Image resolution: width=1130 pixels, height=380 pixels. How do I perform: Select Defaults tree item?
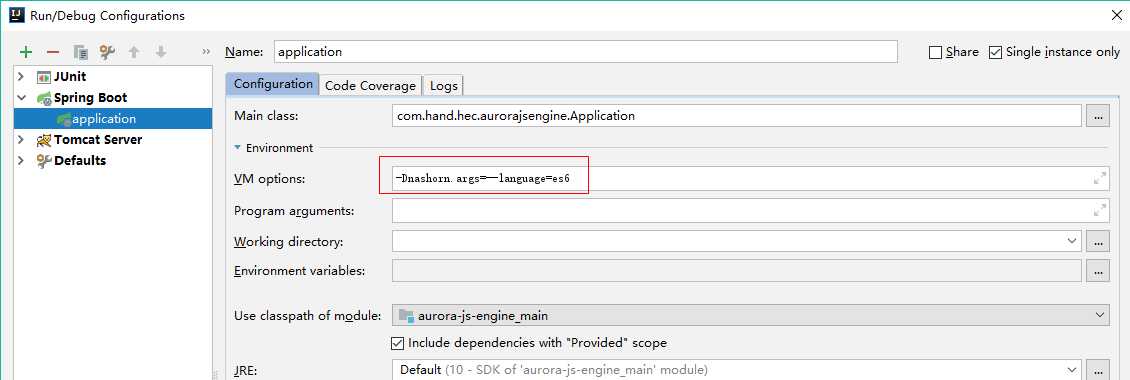coord(80,160)
